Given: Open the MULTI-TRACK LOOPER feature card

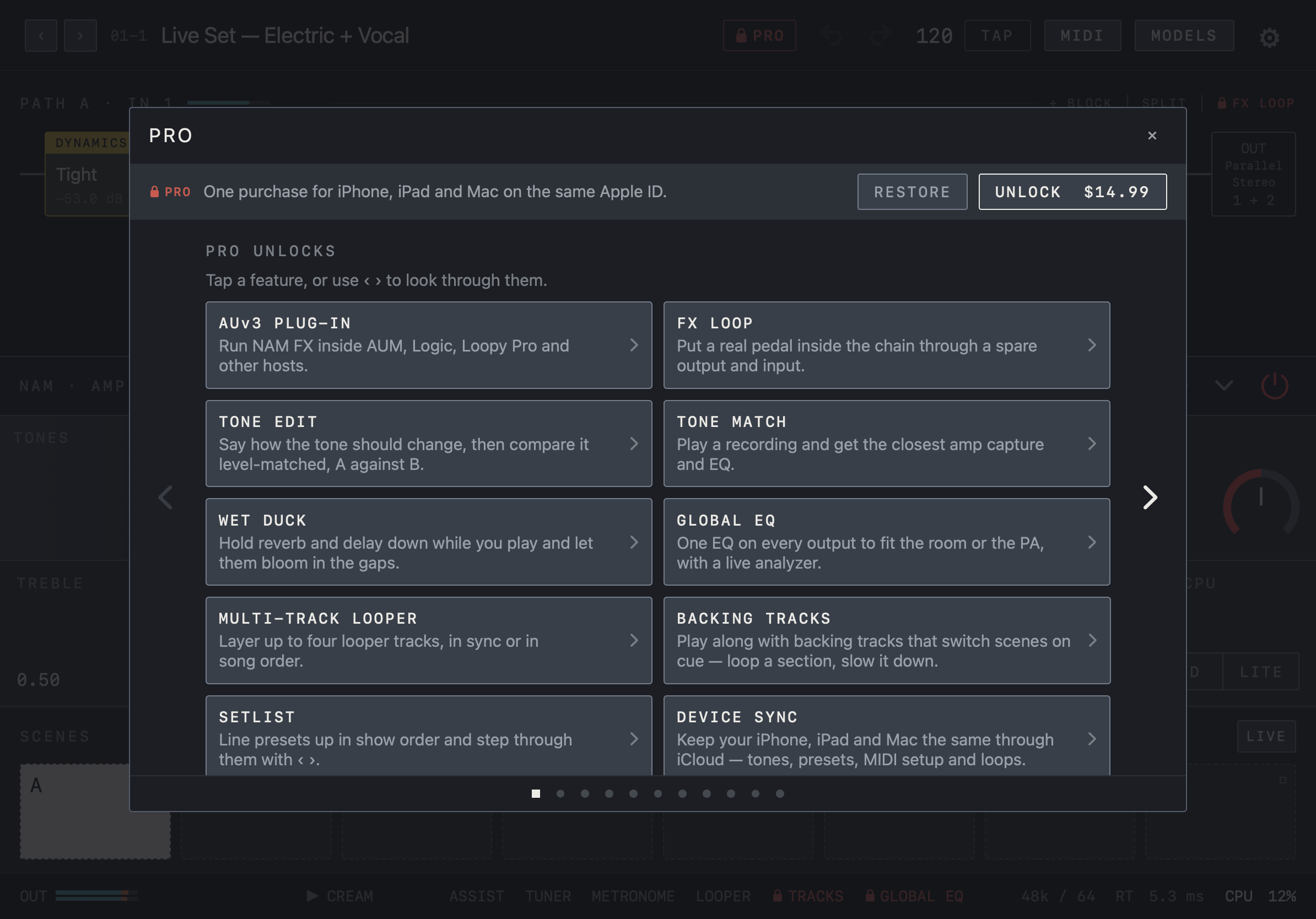Looking at the screenshot, I should coord(429,641).
